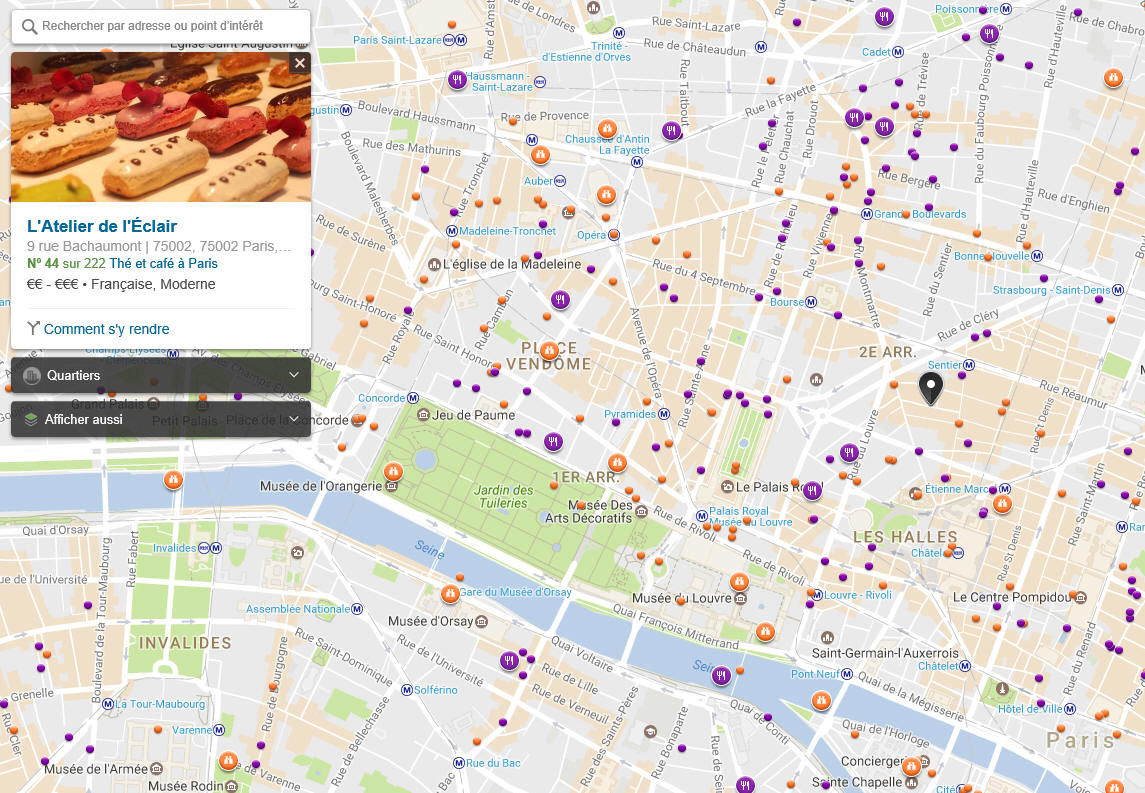Click the 'Musée de l'Armée' map label
This screenshot has width=1145, height=793.
pyautogui.click(x=96, y=769)
